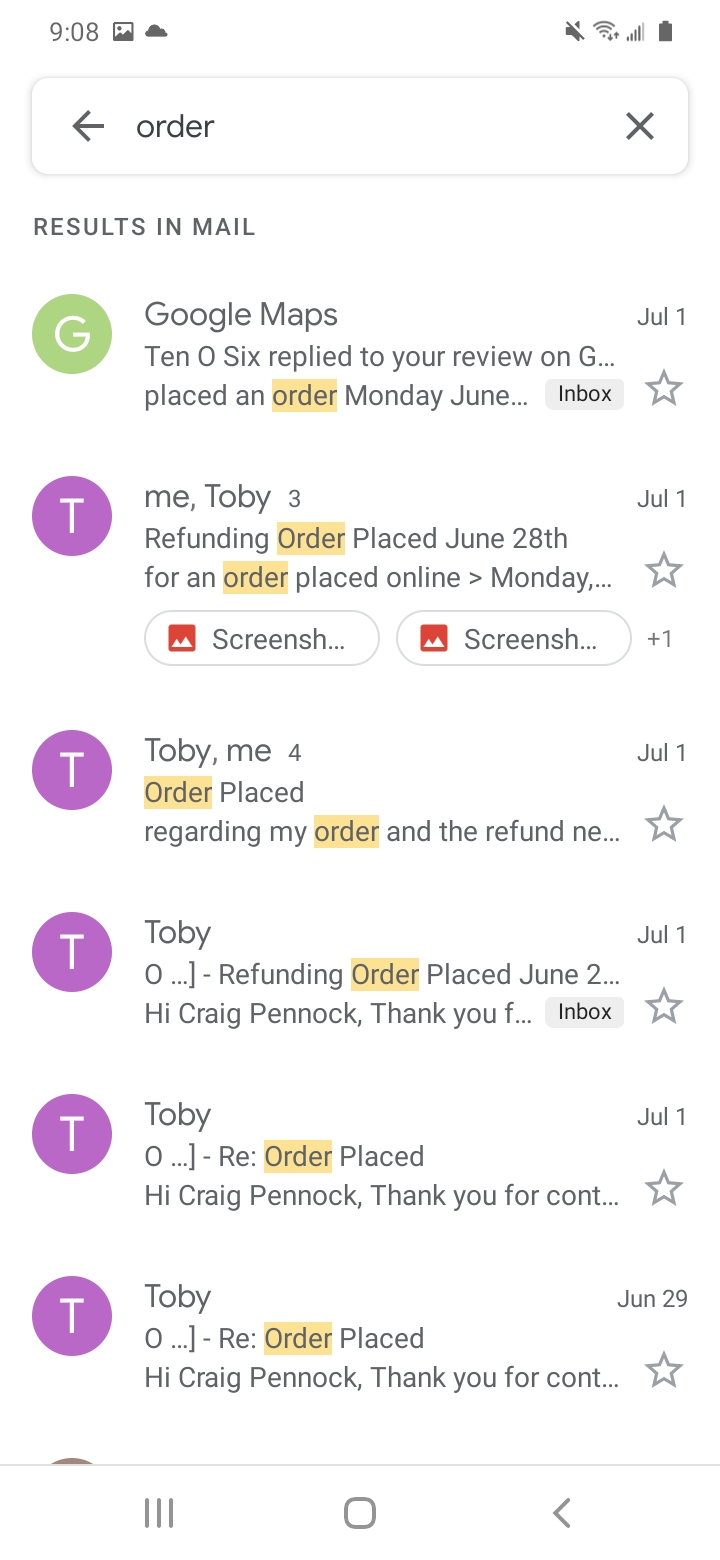Star the Refunding Order Placed June 28th thread
The height and width of the screenshot is (1560, 720).
click(x=663, y=570)
